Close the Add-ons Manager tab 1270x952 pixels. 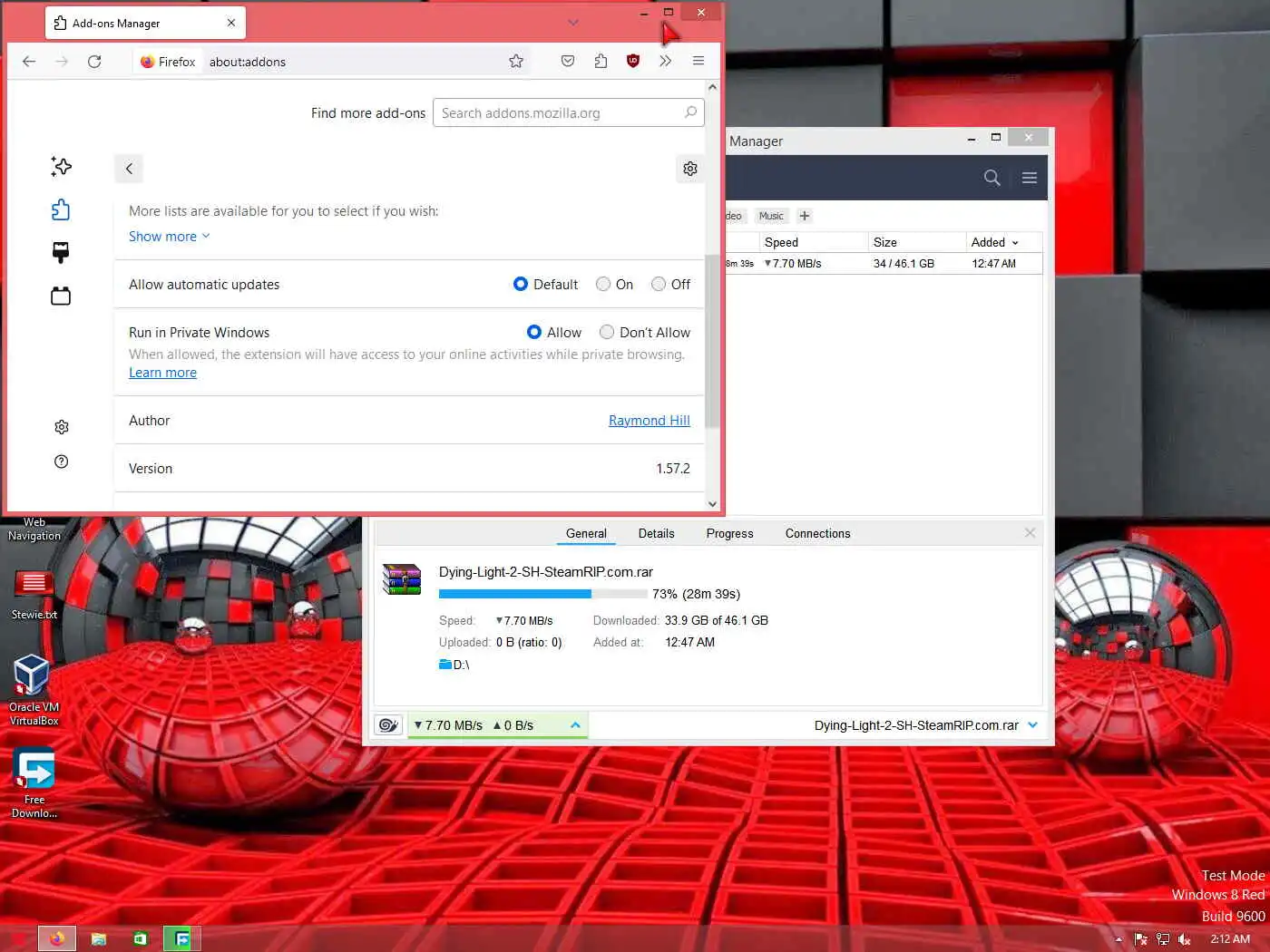(x=231, y=23)
